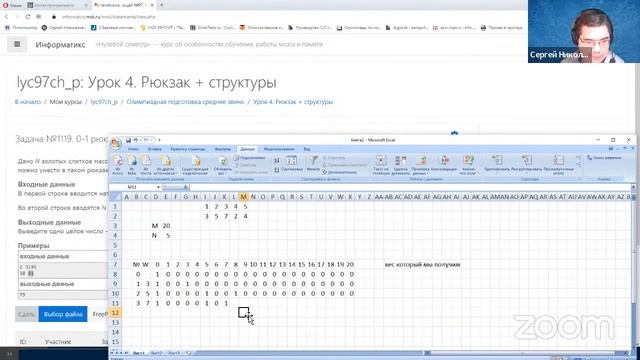This screenshot has height=360, width=640.
Task: Add 'Промежуточные итоги' subtotals
Action: coord(558,165)
